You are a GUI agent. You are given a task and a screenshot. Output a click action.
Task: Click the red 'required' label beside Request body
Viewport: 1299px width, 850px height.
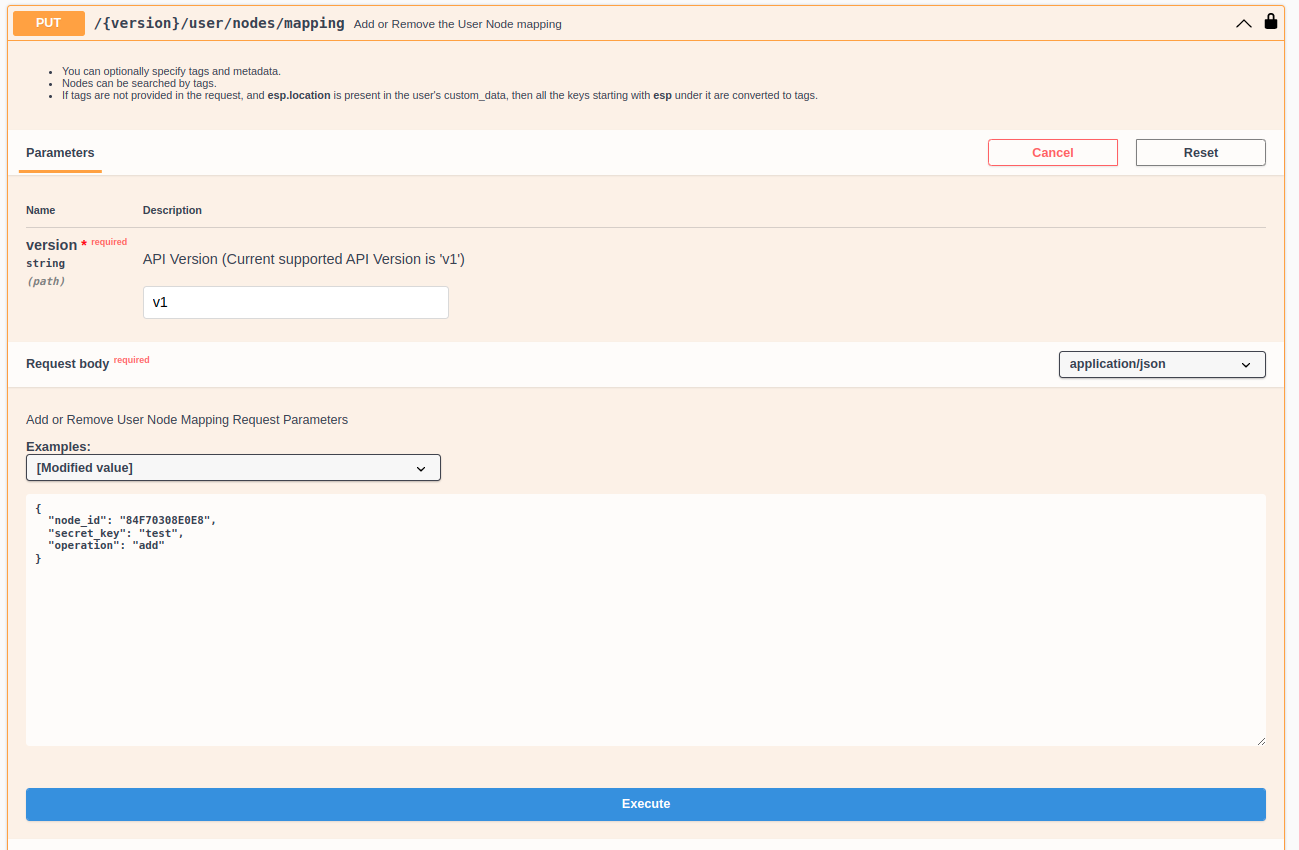(131, 360)
